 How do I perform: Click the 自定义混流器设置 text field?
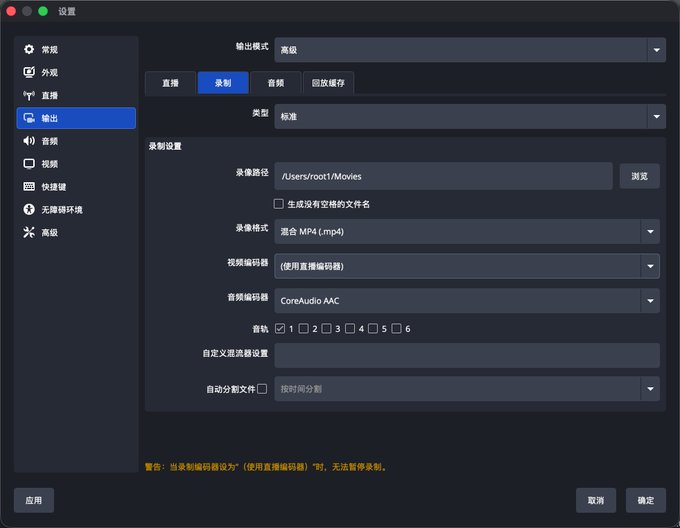click(x=467, y=355)
